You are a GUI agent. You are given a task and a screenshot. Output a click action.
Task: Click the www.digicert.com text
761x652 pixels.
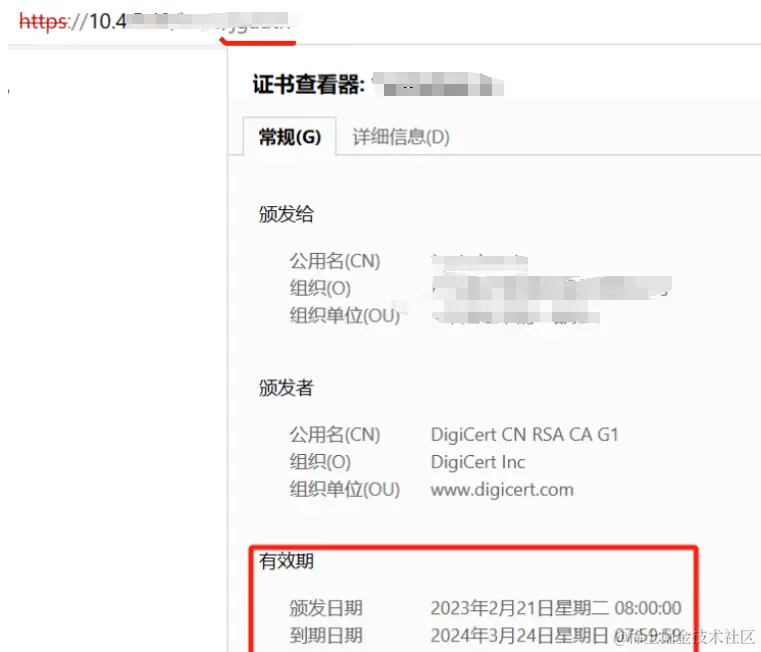pos(502,489)
